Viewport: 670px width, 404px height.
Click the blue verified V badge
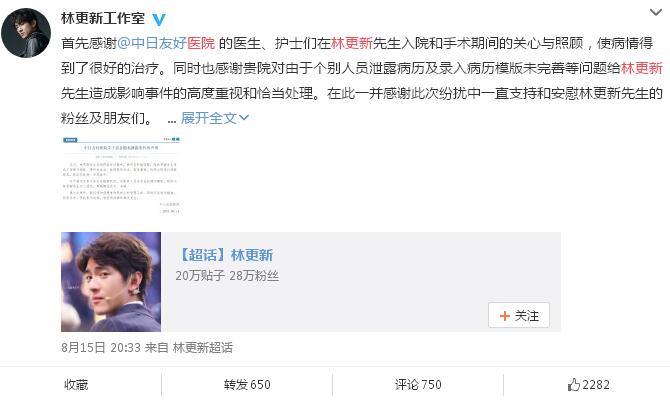(x=159, y=19)
